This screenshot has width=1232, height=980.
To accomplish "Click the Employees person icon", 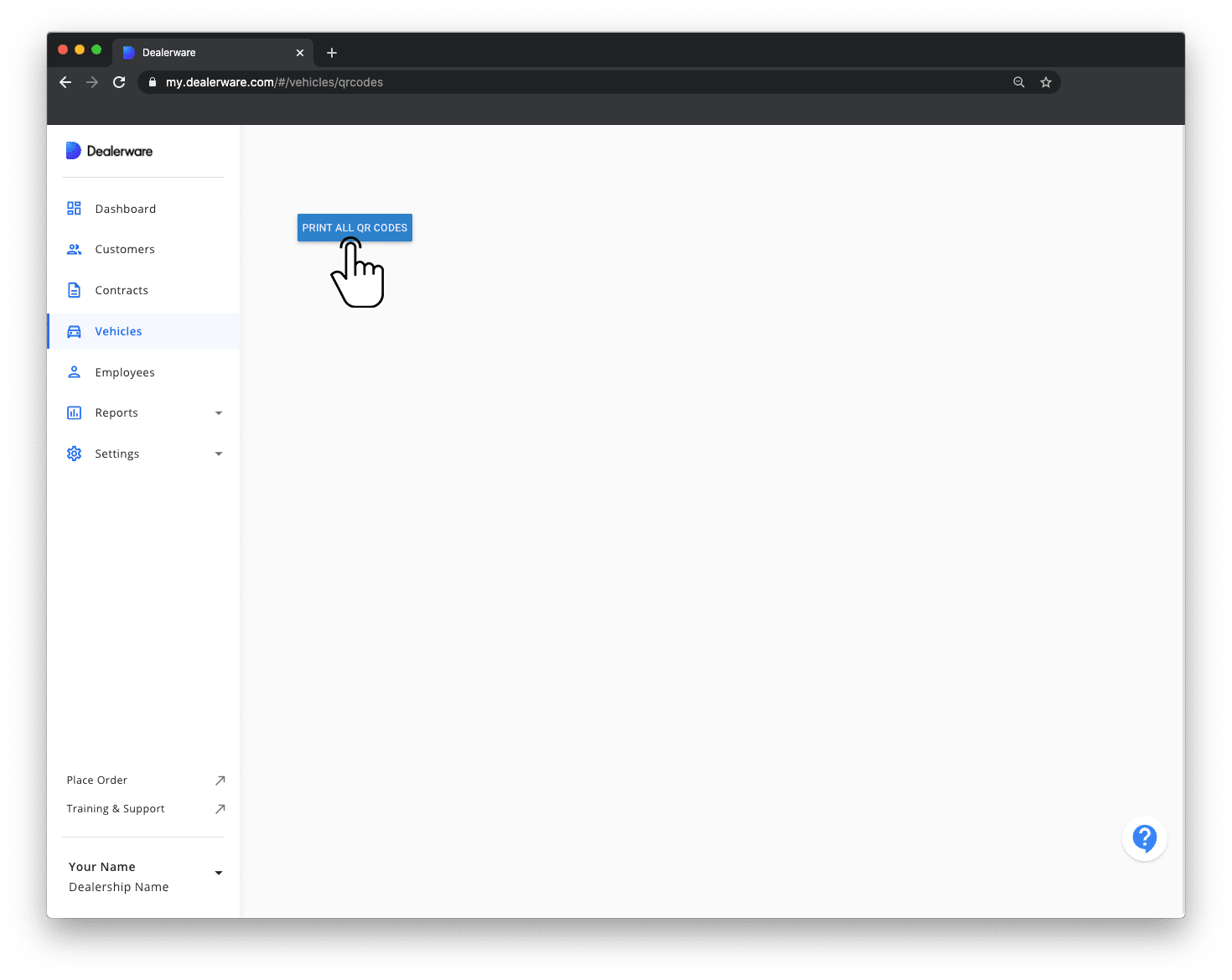I will [x=74, y=372].
